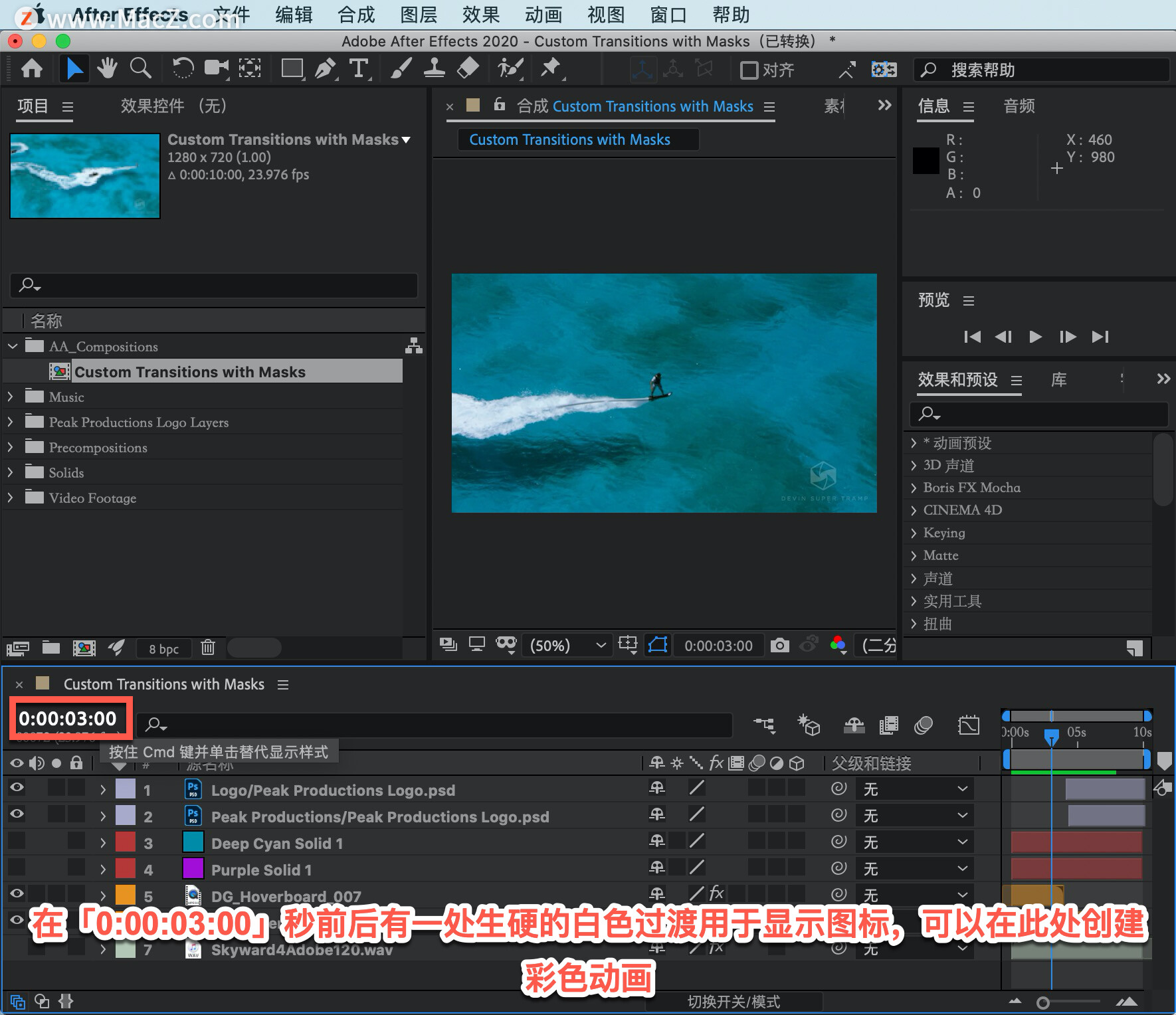
Task: Click the orange label swatch of layer 5
Action: (x=126, y=895)
